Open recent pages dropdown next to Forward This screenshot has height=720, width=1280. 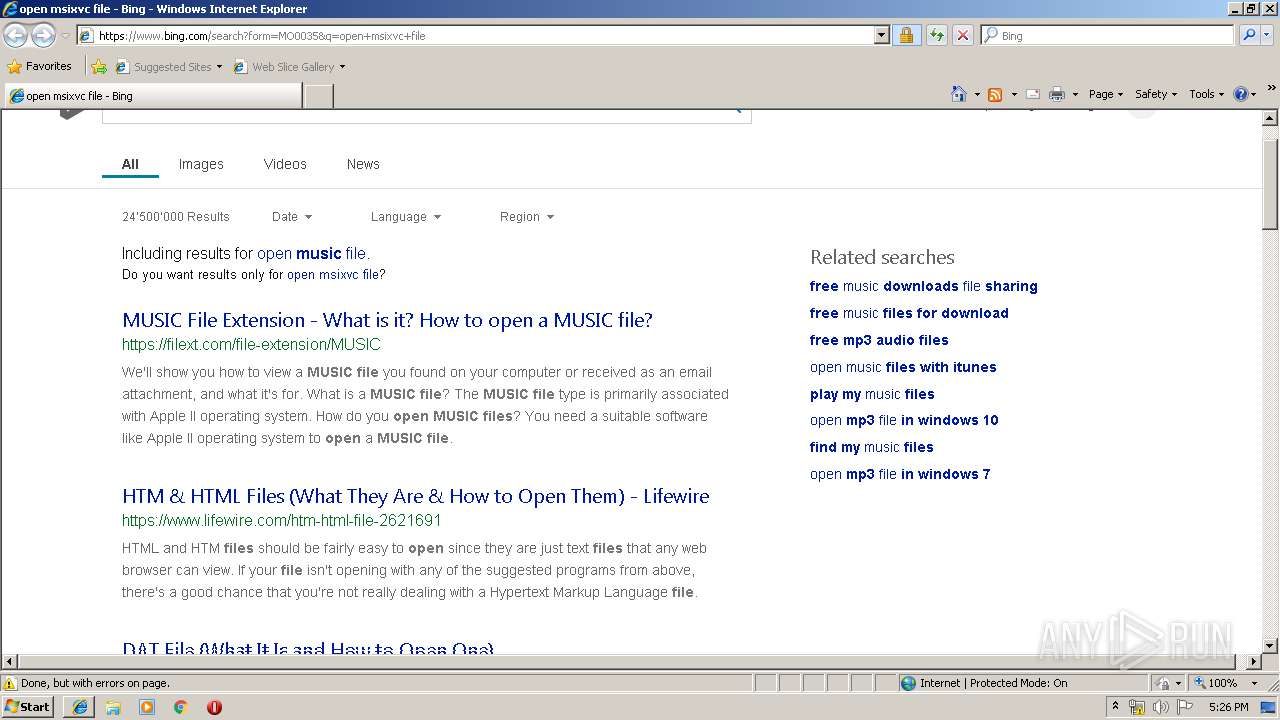click(x=65, y=35)
